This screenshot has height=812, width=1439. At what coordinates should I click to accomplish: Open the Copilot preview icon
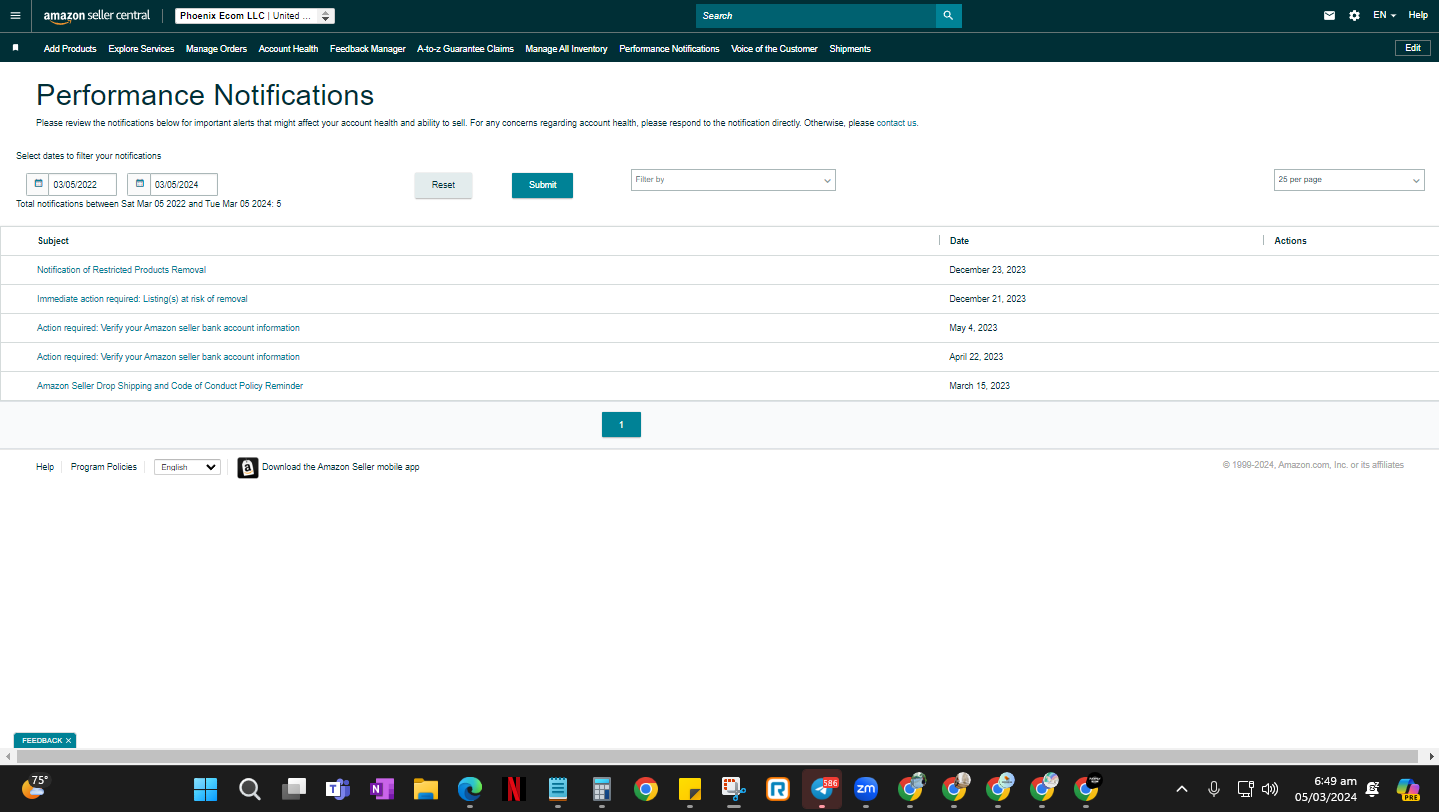coord(1408,789)
